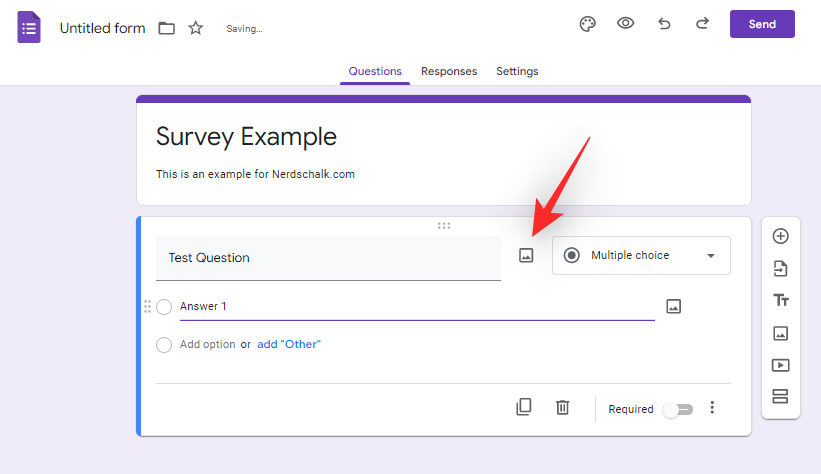Add a video from the sidebar
This screenshot has height=474, width=821.
click(x=781, y=365)
